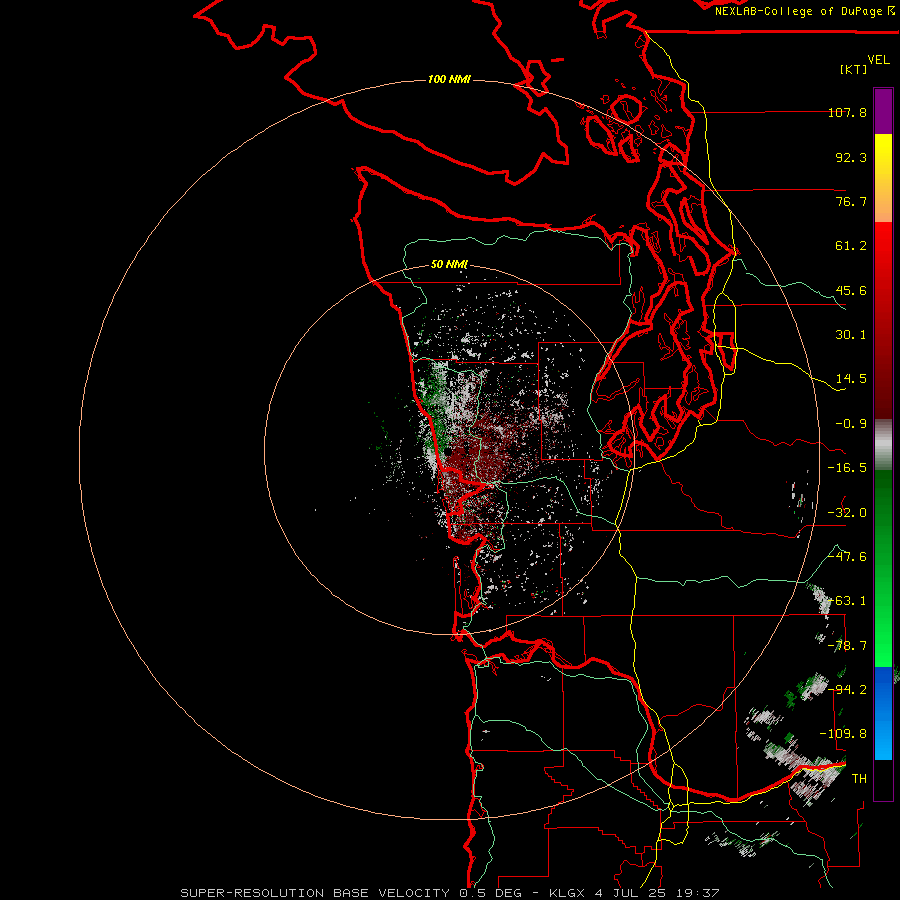Screen dimensions: 900x900
Task: Select the -32.0 legend value
Action: 847,513
